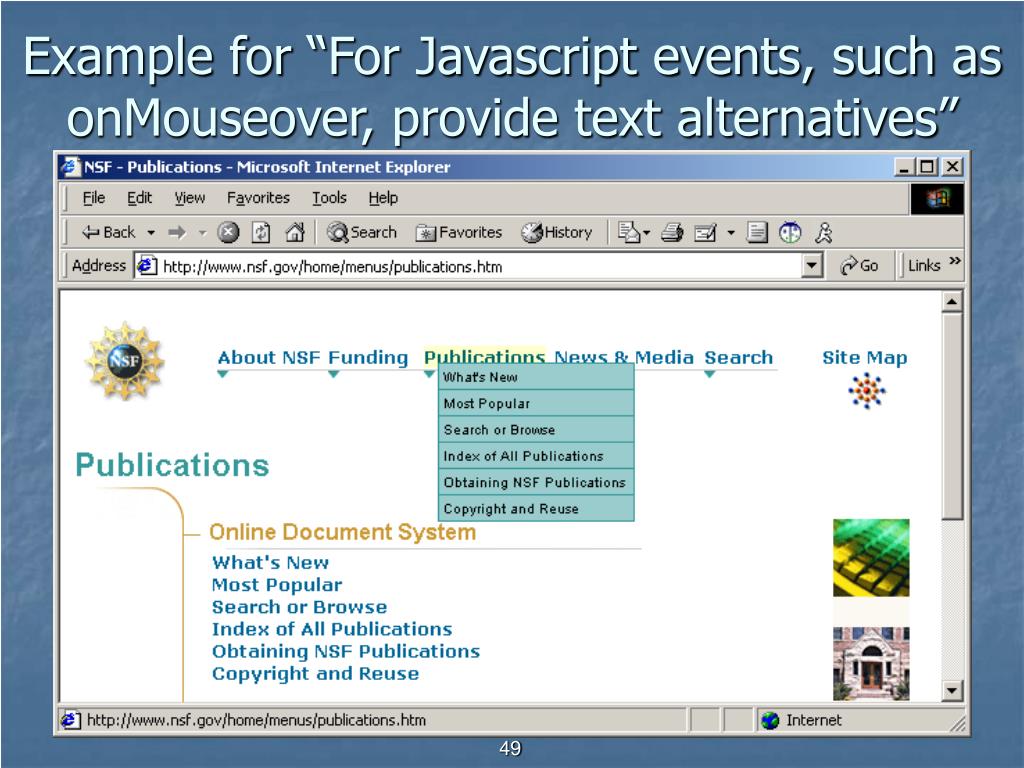
Task: Open the File menu
Action: [94, 198]
